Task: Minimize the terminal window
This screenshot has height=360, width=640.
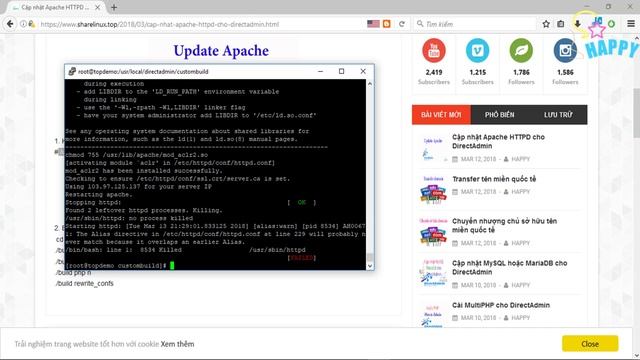Action: [x=320, y=71]
